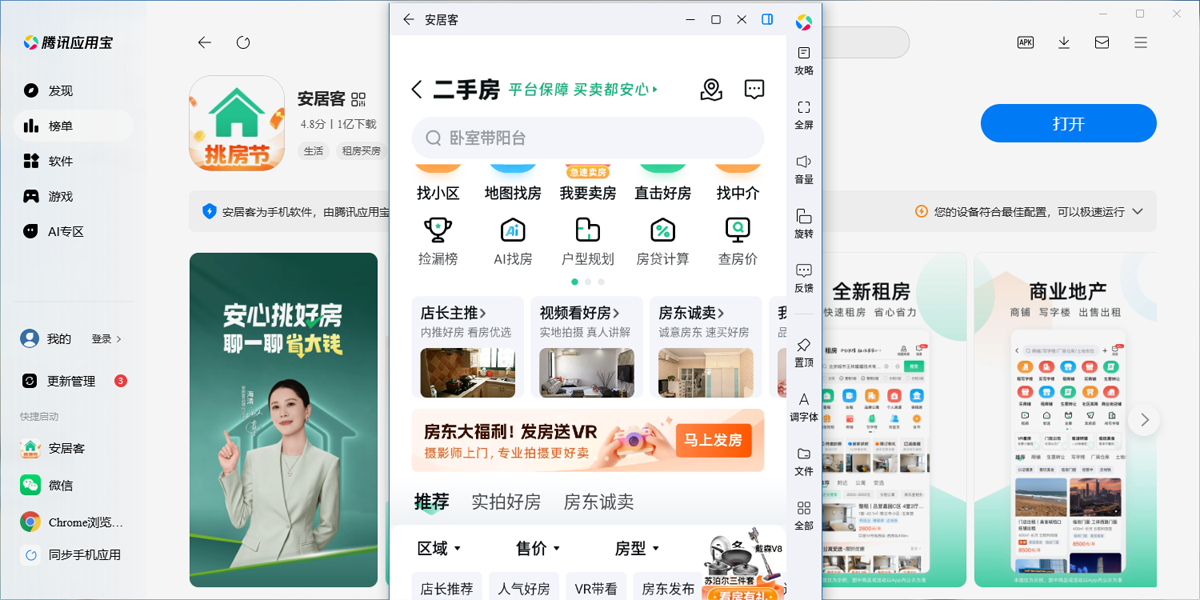Open 音量 control in side panel
Screen dimensions: 1200x600
(804, 169)
